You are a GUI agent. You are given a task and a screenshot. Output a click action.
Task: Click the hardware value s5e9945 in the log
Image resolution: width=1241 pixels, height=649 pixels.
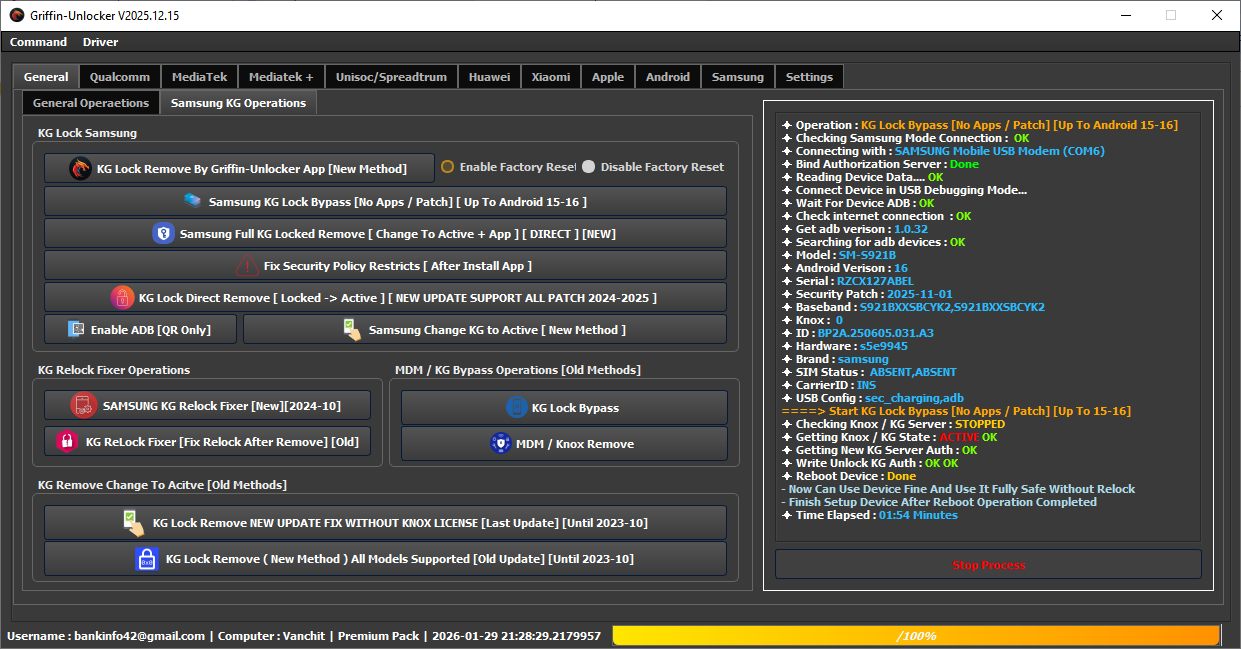point(882,346)
